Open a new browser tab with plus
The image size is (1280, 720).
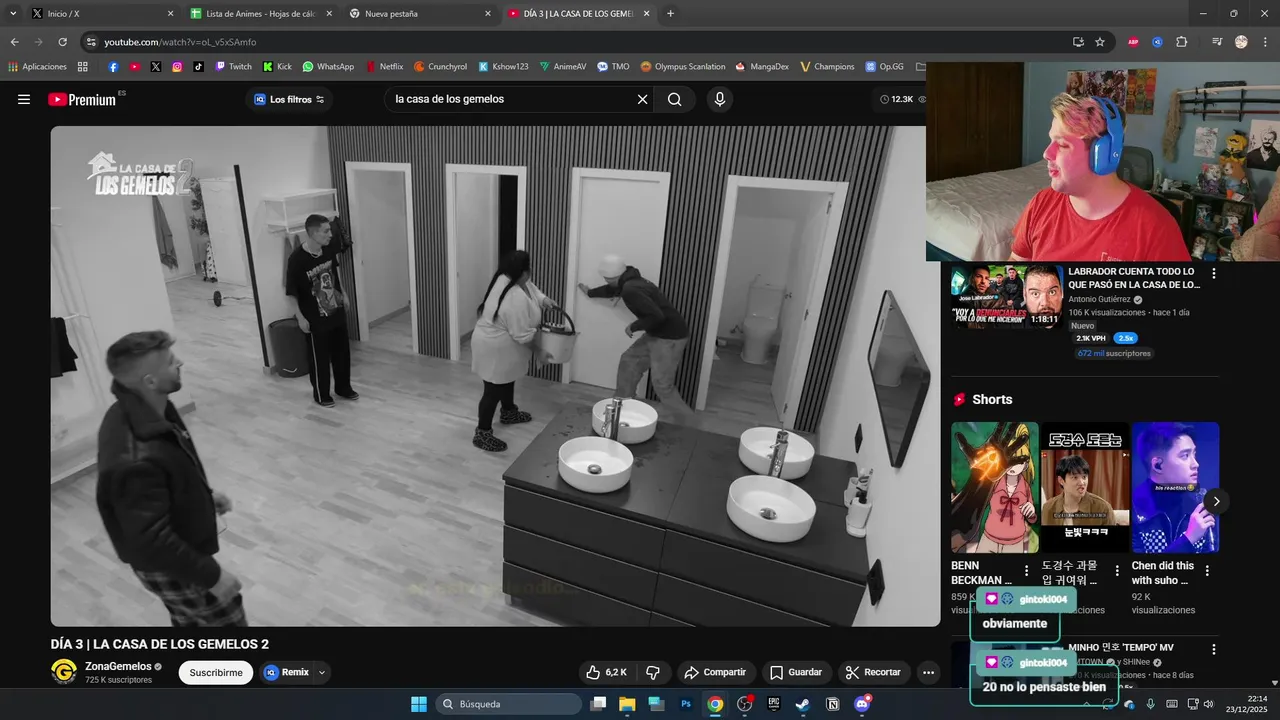pyautogui.click(x=670, y=14)
